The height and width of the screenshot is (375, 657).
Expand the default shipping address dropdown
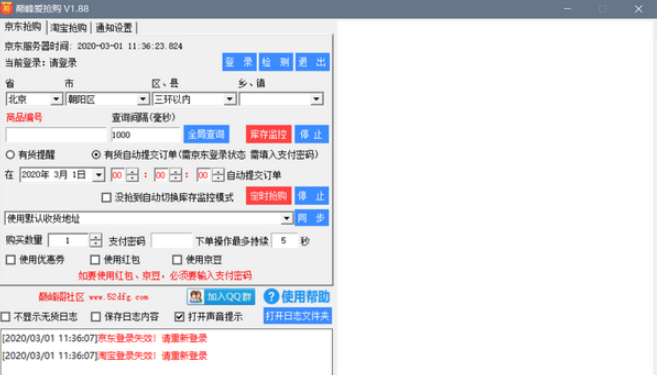coord(287,218)
